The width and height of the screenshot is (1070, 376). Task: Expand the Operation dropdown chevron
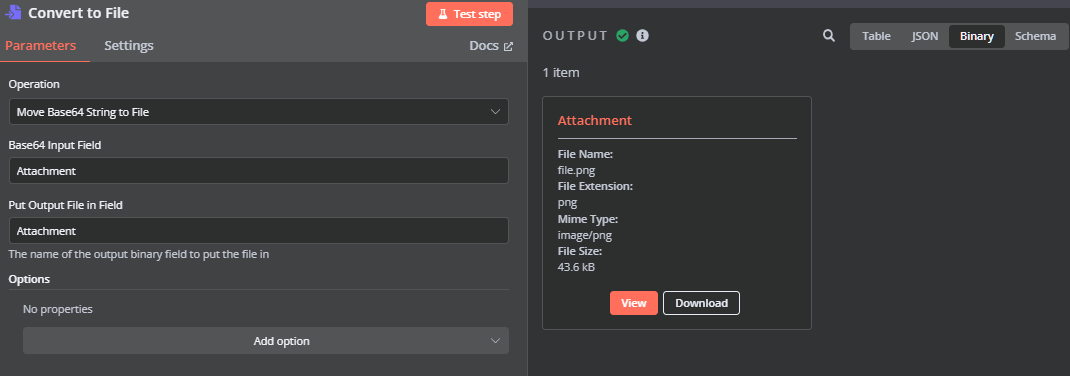click(x=495, y=112)
